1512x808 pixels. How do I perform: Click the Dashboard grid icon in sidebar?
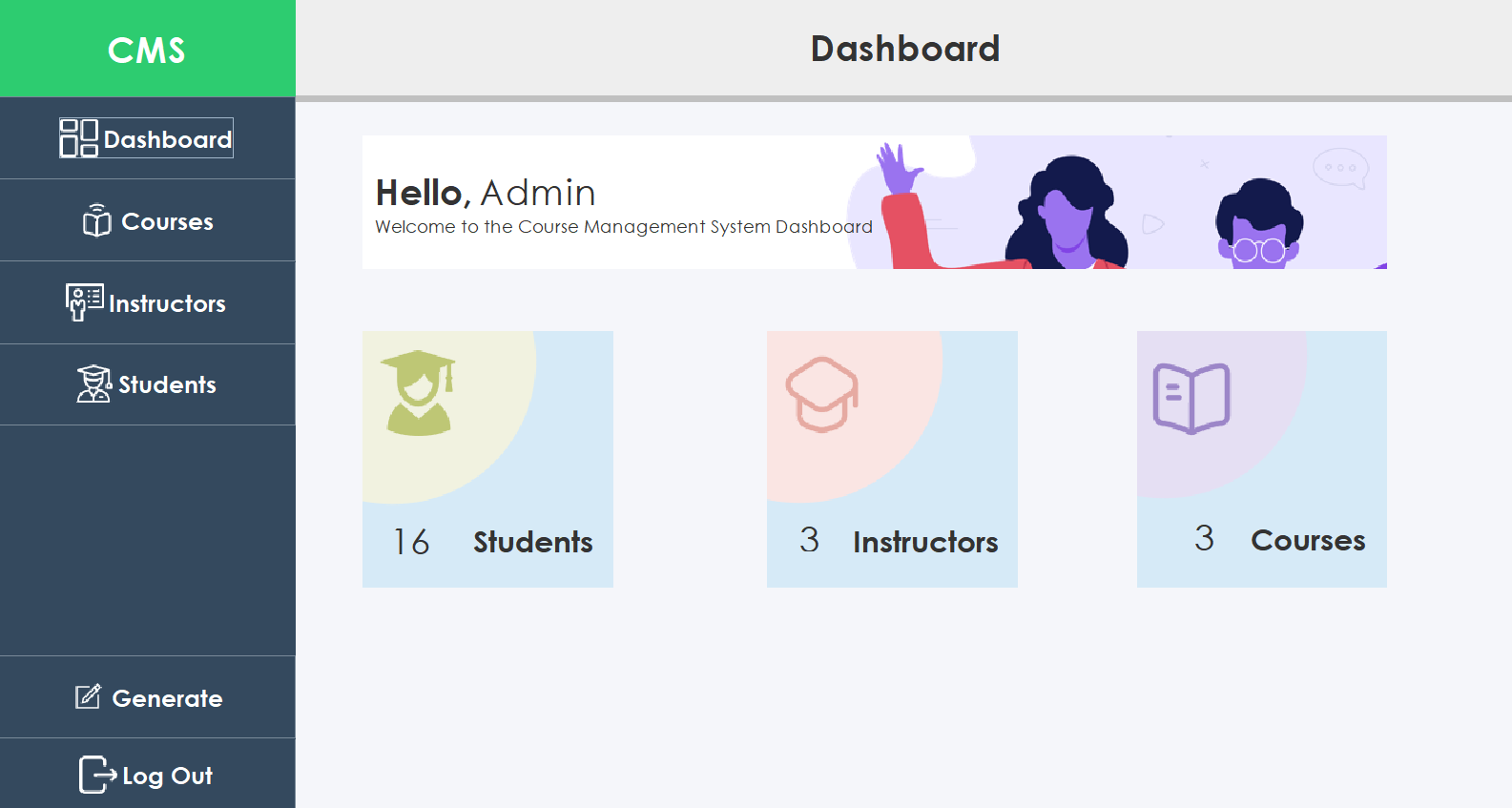tap(77, 138)
